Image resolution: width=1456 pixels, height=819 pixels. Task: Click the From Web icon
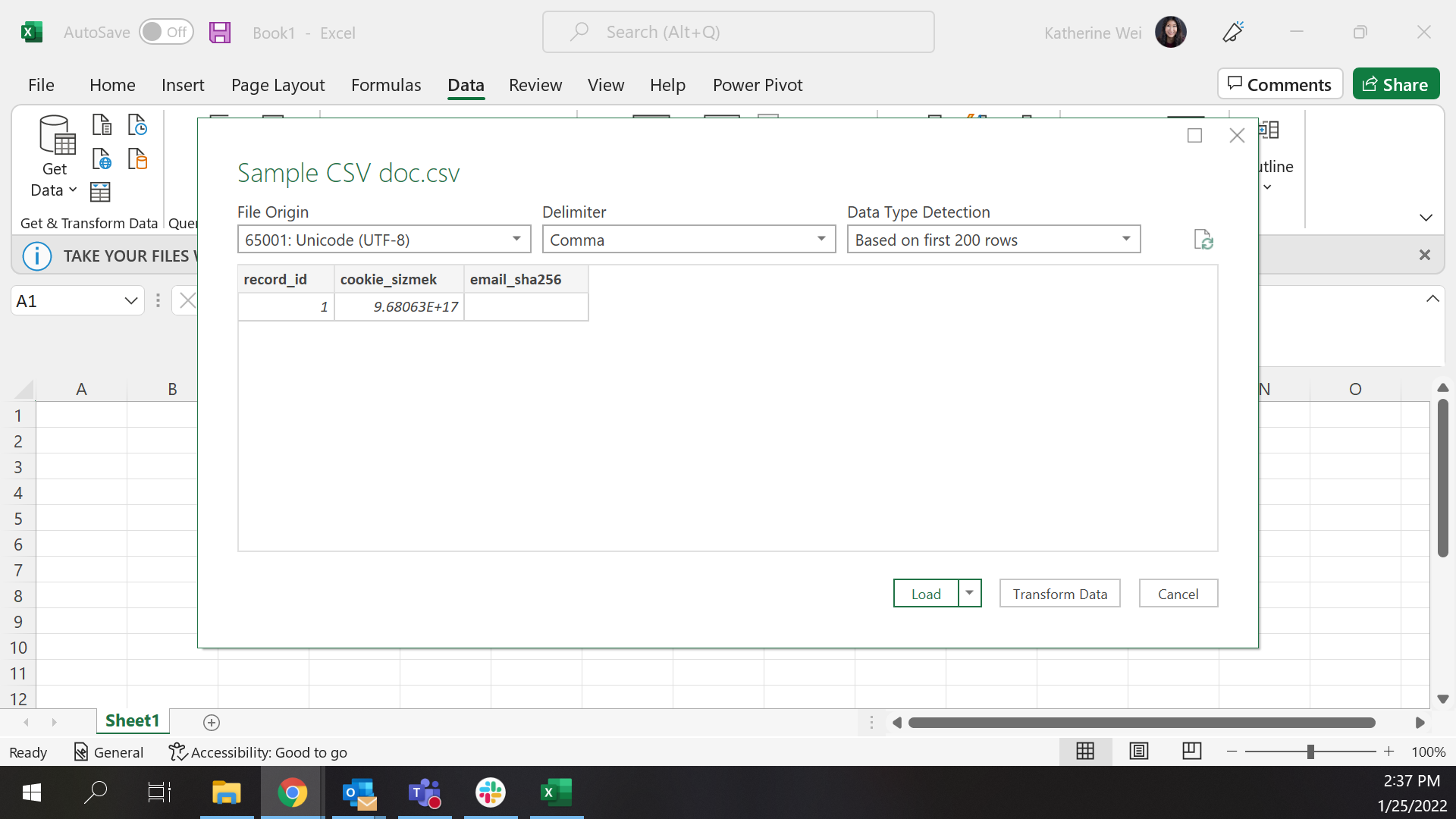point(102,159)
